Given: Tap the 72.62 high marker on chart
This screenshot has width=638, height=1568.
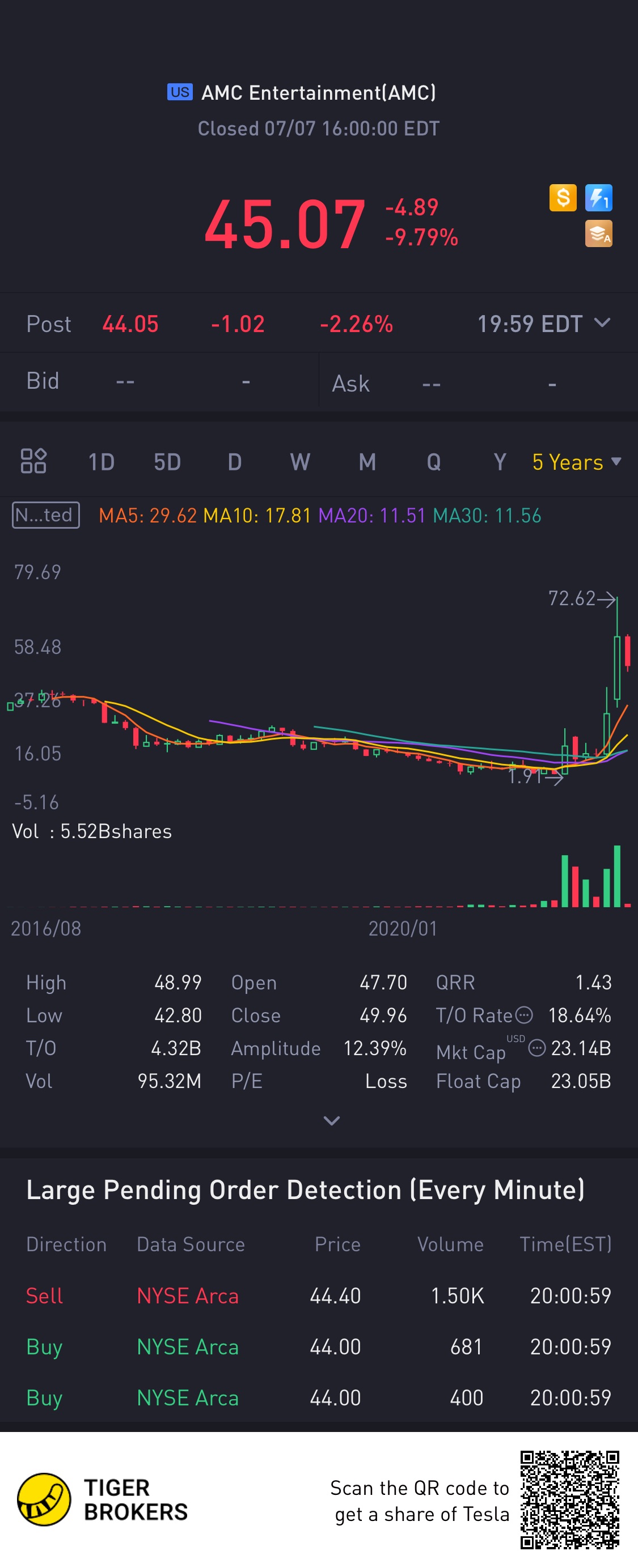Looking at the screenshot, I should 581,598.
